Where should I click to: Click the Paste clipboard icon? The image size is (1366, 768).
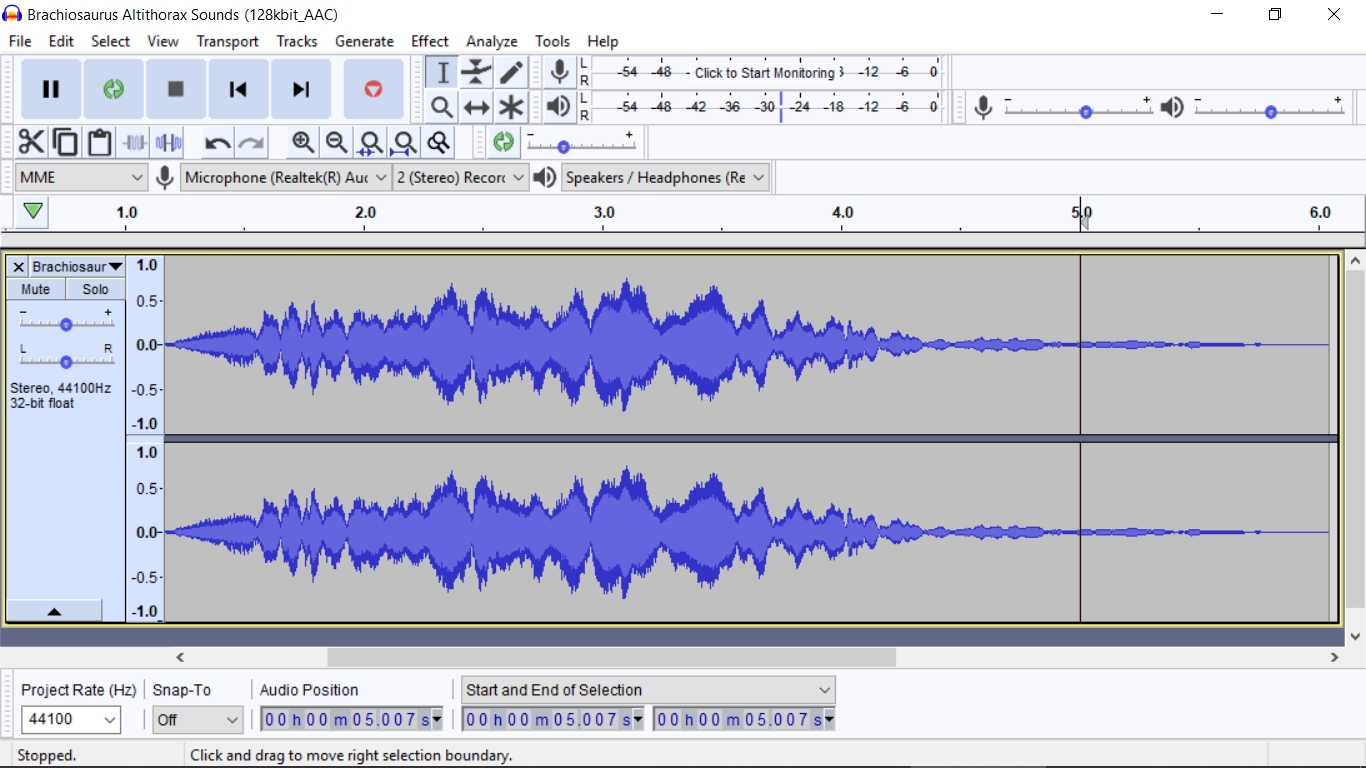[99, 143]
